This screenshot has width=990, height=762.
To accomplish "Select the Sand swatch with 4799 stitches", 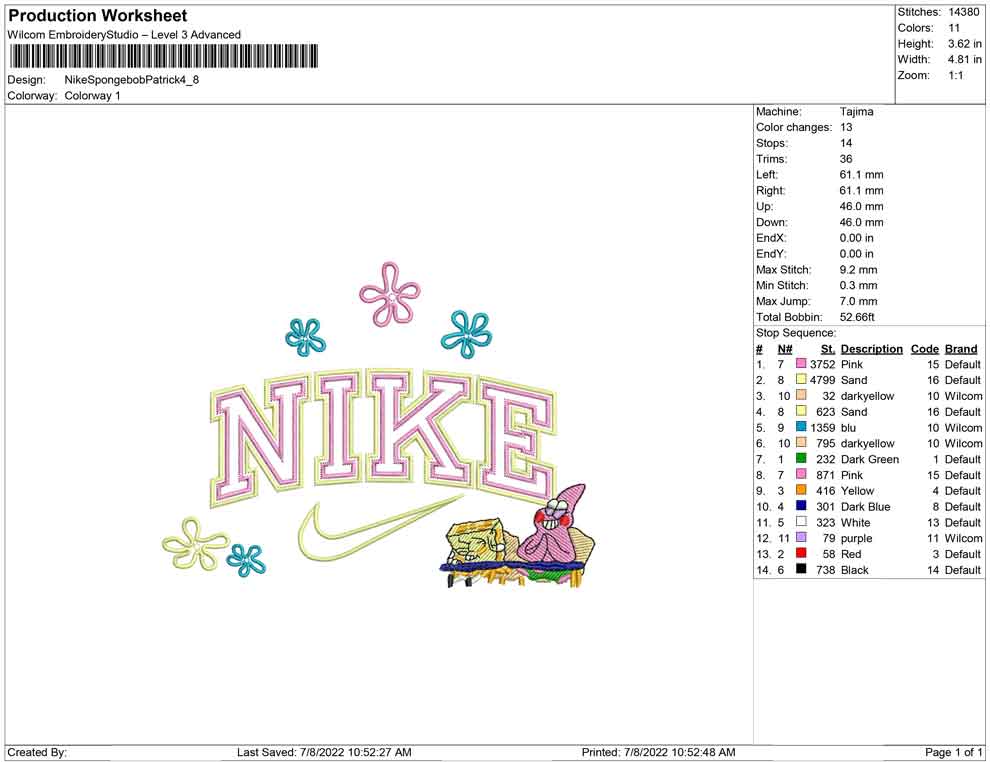I will point(801,379).
